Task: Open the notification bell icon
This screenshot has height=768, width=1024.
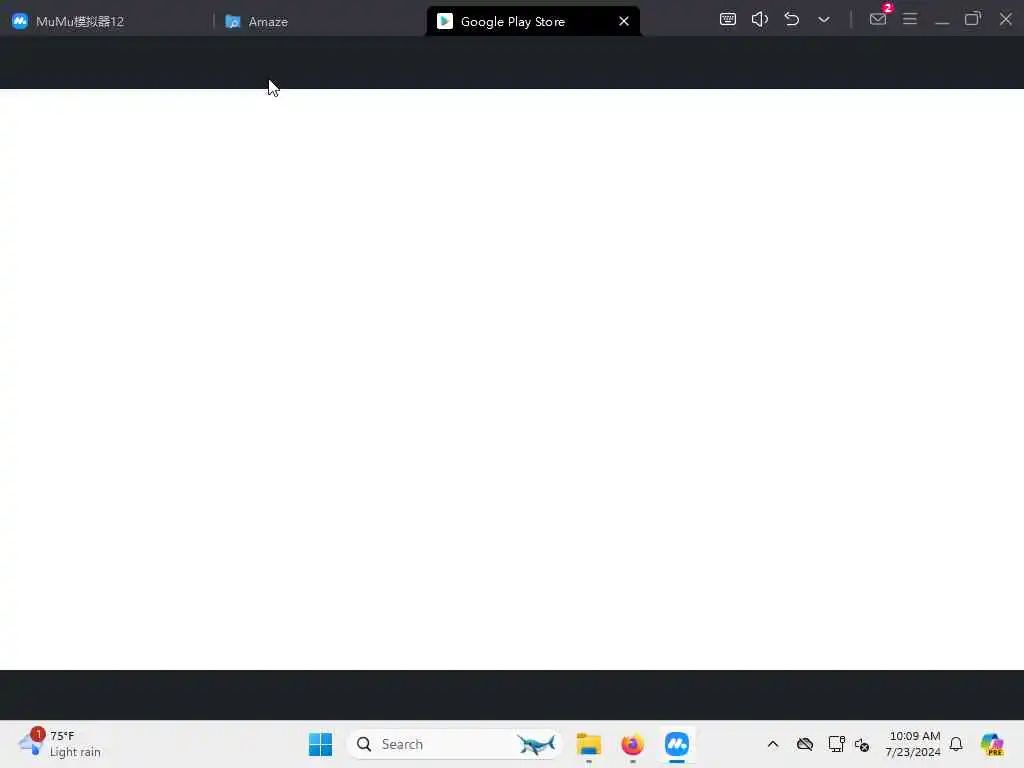Action: point(956,744)
